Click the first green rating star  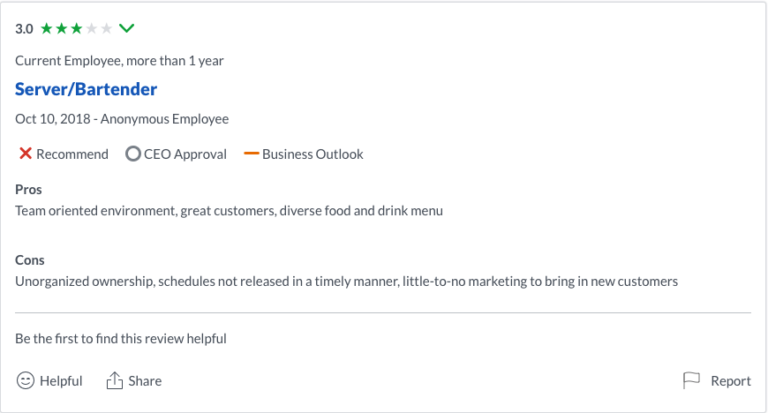click(47, 29)
